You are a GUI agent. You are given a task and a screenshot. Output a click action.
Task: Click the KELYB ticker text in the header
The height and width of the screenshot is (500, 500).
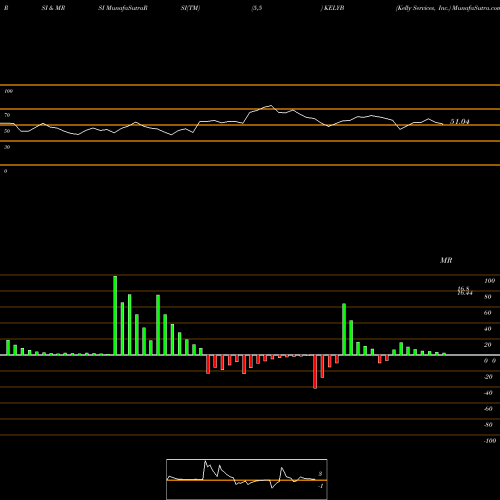click(x=334, y=8)
